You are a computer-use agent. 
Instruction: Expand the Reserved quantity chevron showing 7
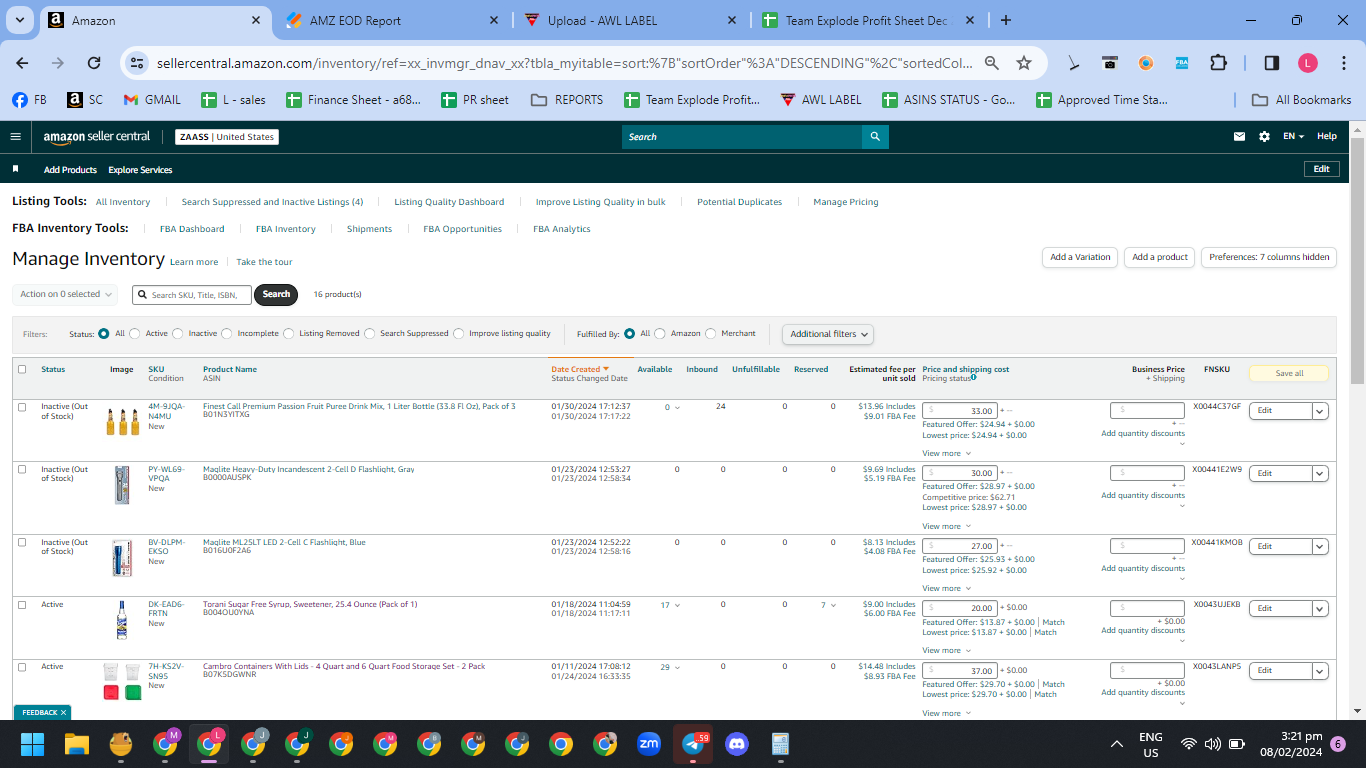click(832, 605)
